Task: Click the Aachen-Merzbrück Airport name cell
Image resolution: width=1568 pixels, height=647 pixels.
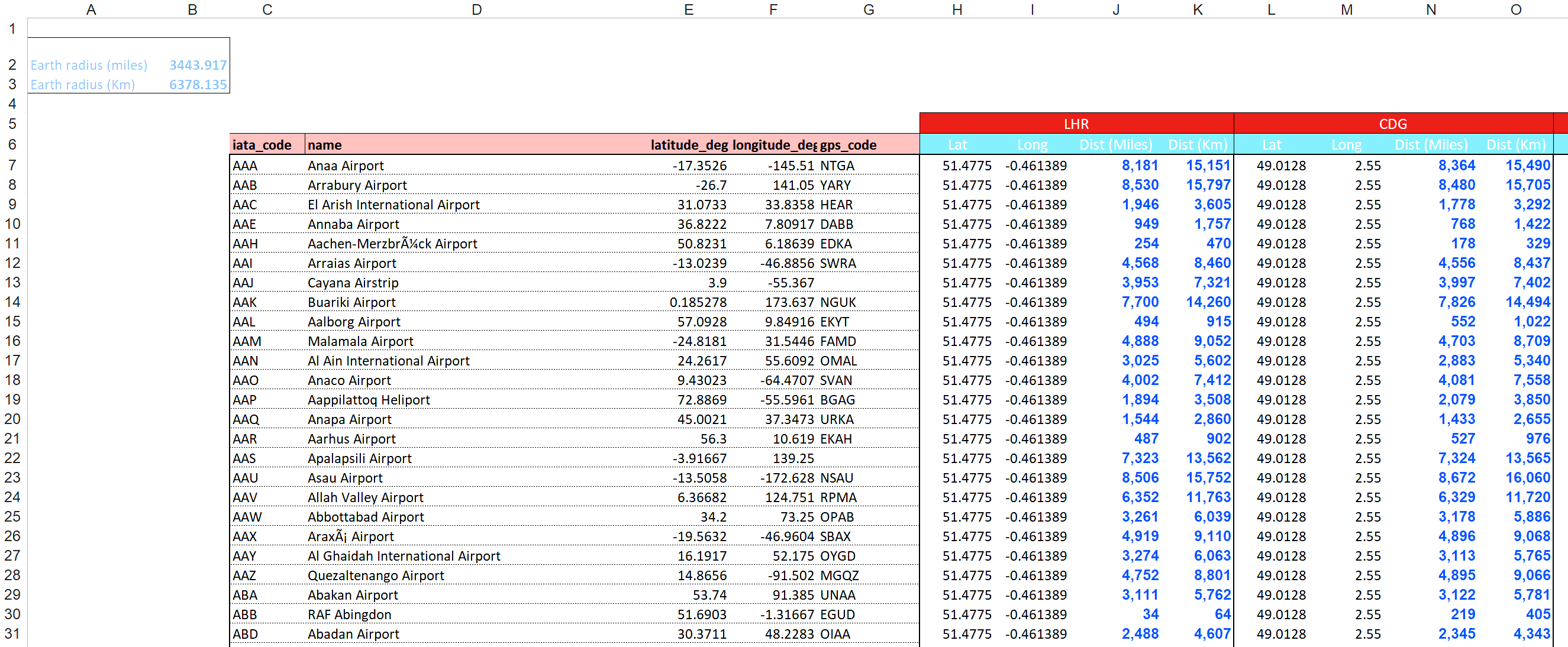Action: coord(476,244)
